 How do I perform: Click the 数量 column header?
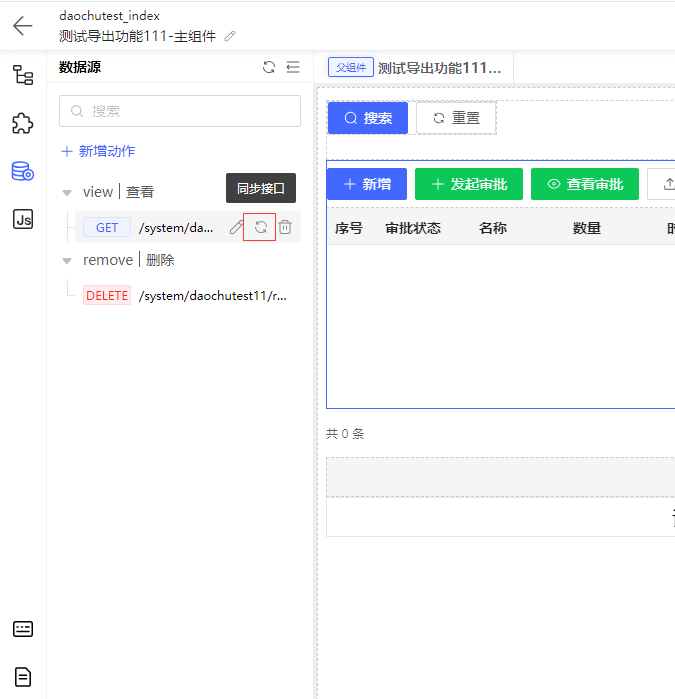tap(587, 228)
